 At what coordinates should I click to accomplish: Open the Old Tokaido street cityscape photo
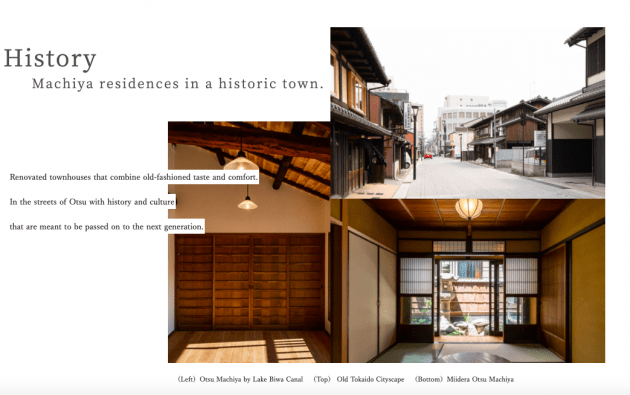click(468, 113)
